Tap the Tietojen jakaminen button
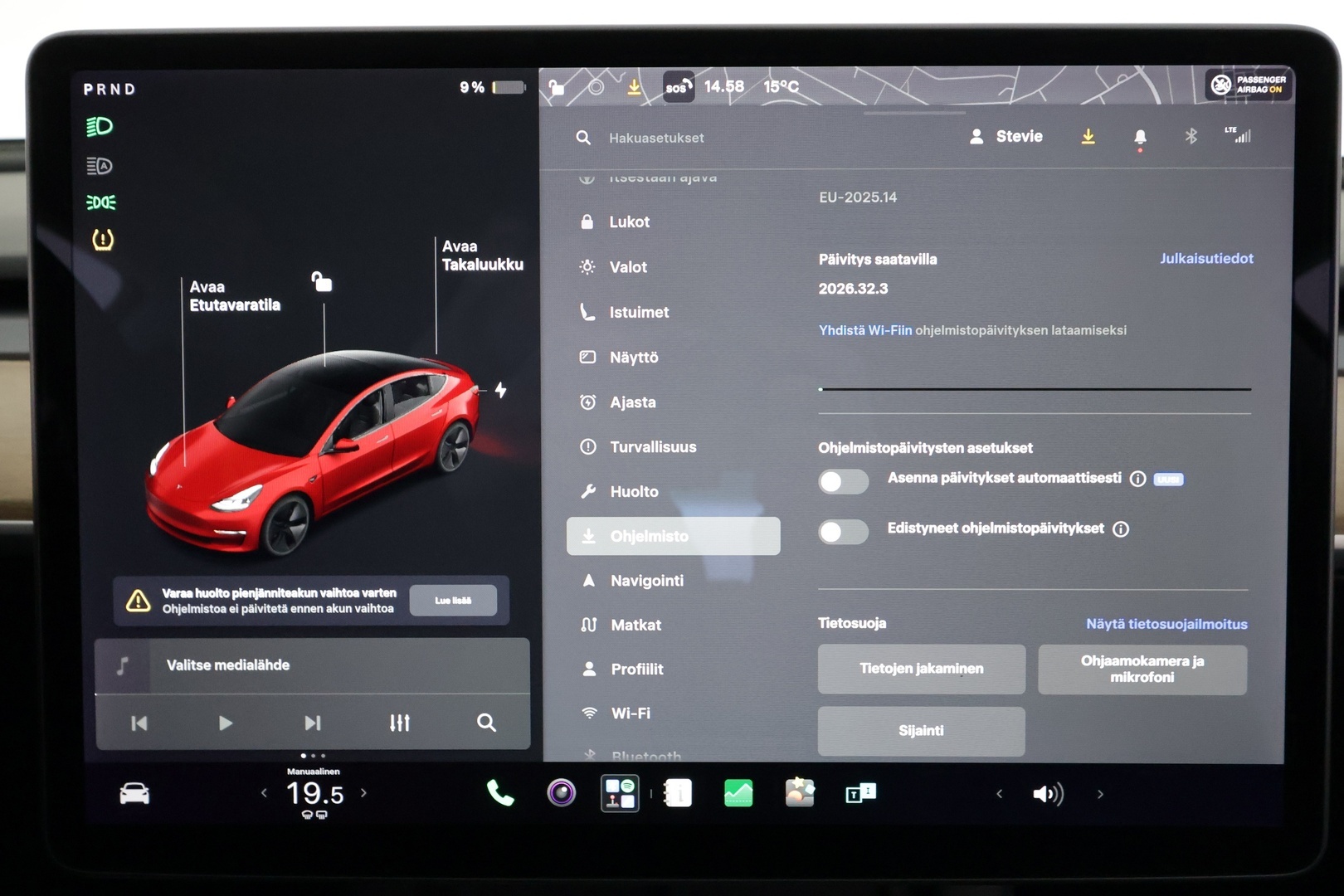 click(921, 669)
